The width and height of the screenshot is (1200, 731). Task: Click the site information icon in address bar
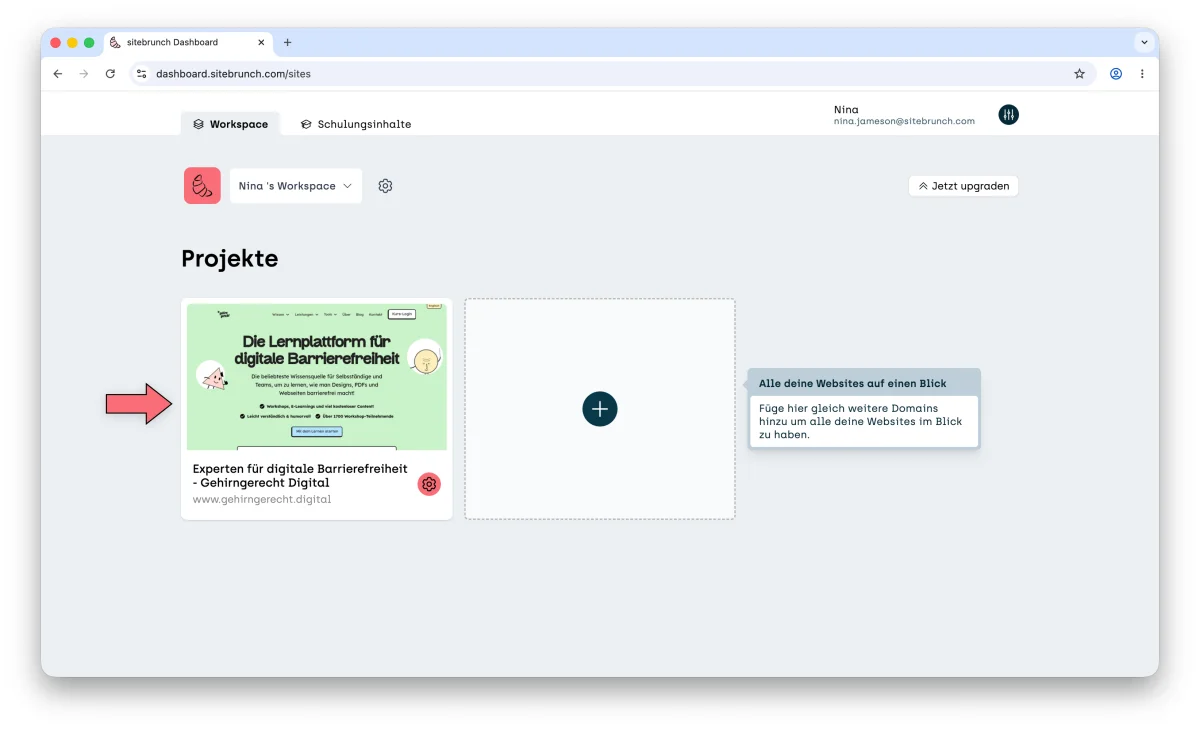[142, 73]
